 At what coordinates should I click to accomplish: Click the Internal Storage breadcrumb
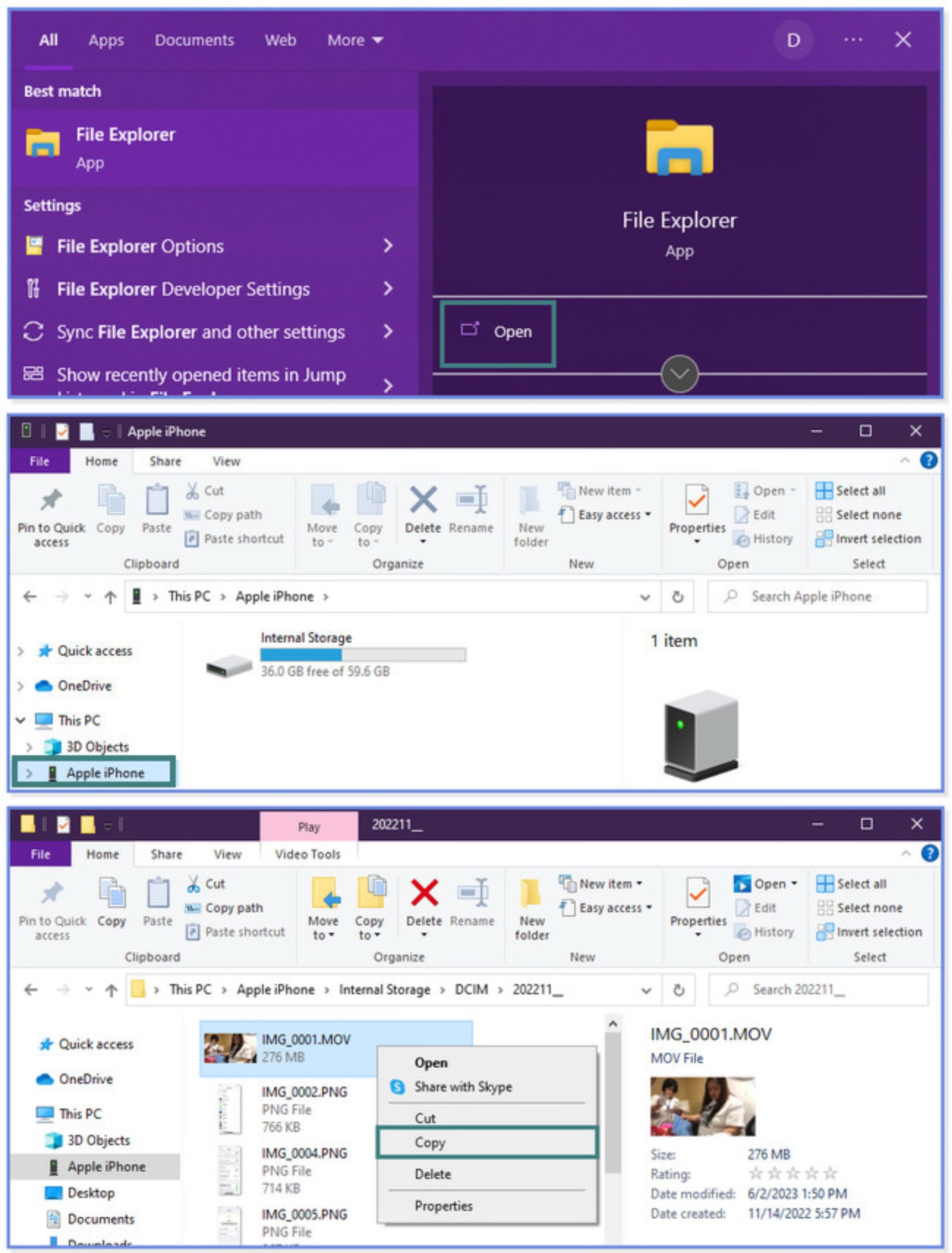click(x=385, y=989)
